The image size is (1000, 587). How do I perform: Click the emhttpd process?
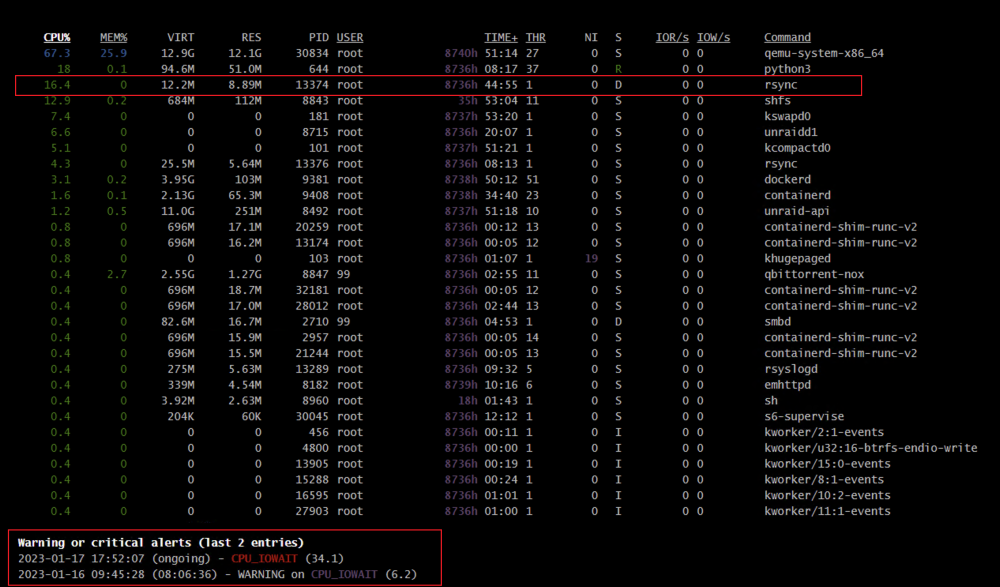788,385
